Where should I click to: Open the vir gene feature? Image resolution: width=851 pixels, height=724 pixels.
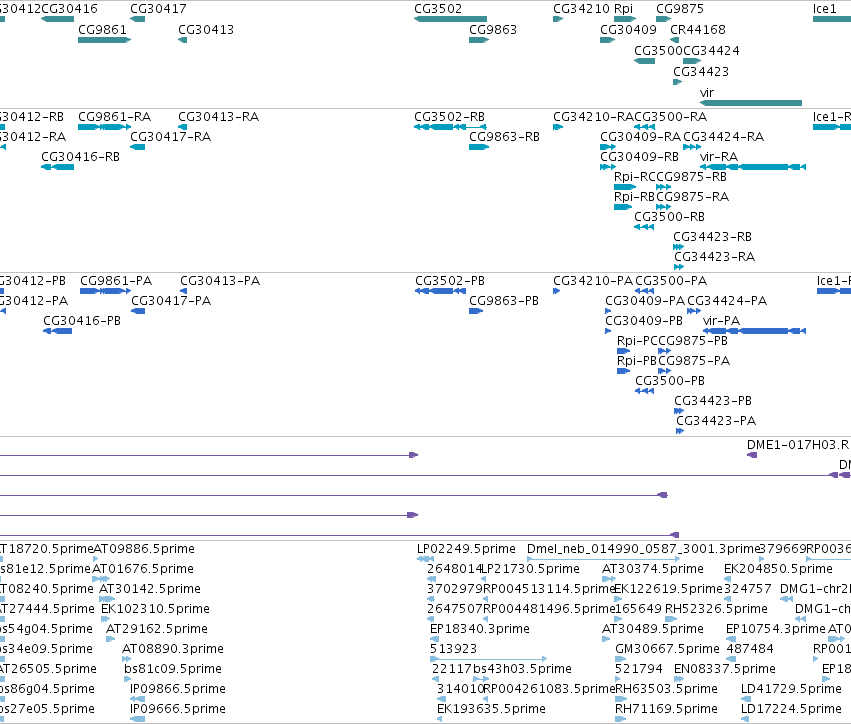751,103
